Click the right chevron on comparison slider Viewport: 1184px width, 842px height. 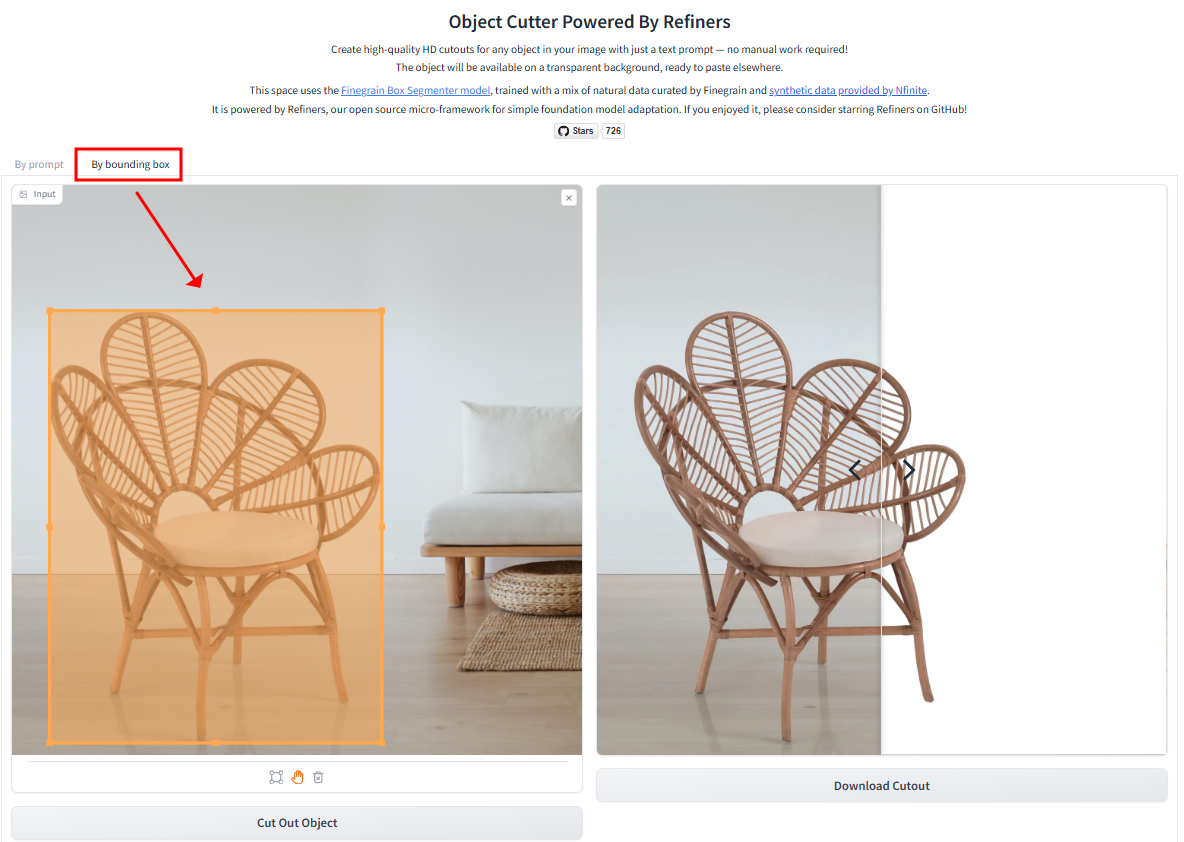[909, 470]
